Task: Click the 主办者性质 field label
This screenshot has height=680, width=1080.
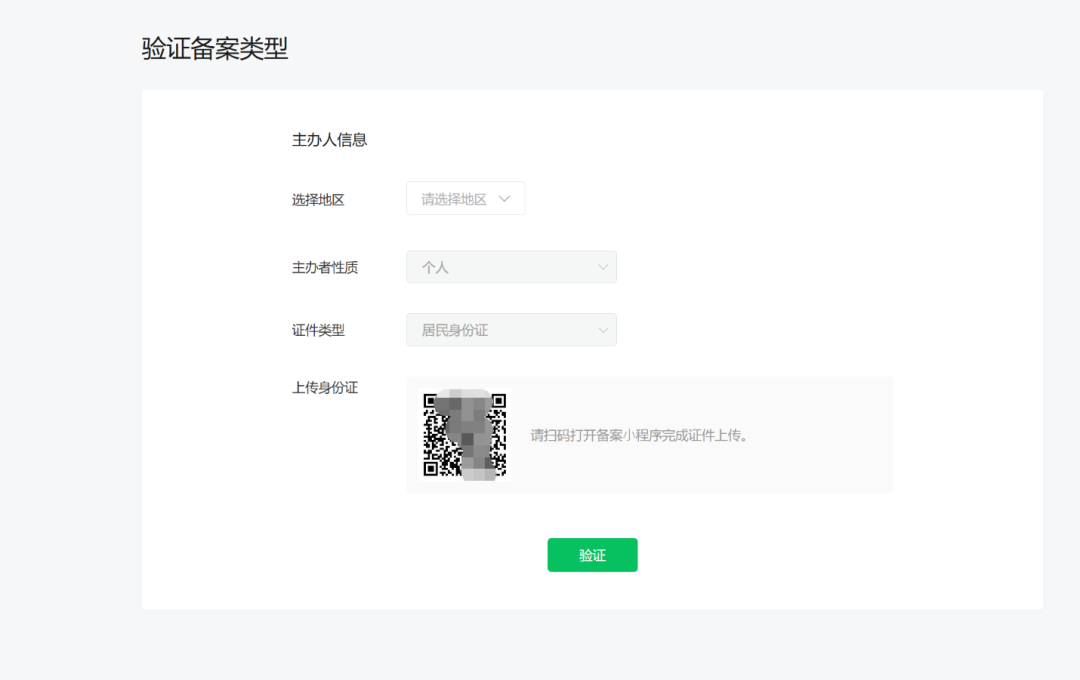Action: [325, 267]
